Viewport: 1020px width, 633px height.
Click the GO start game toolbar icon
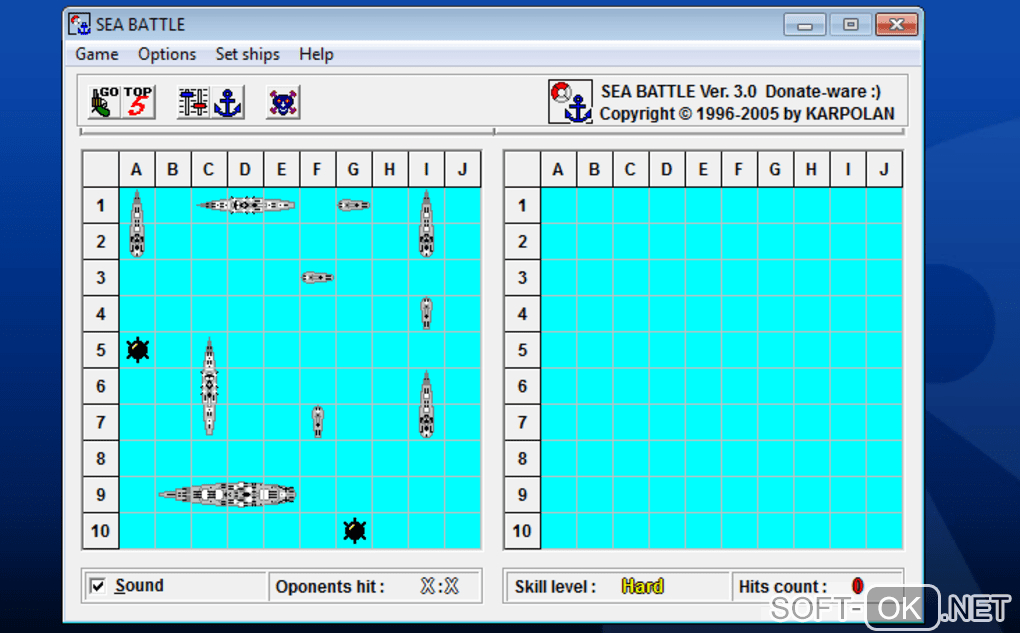point(104,101)
